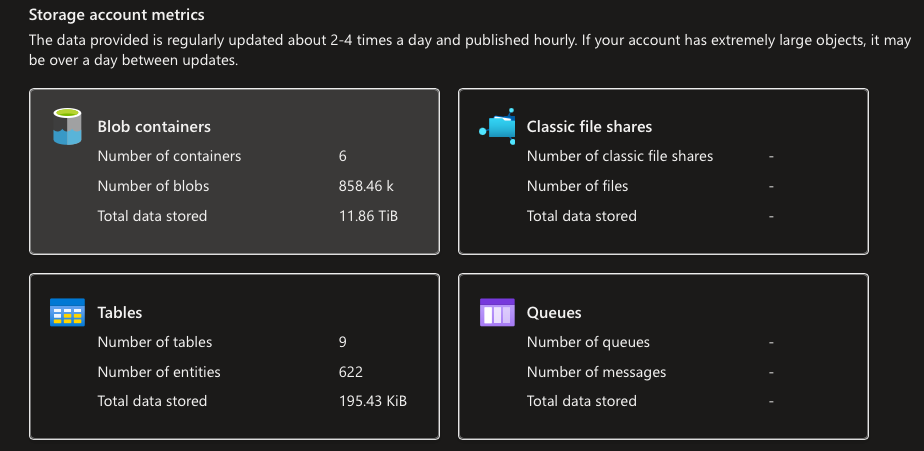924x451 pixels.
Task: Click the Classic file shares folder icon
Action: click(x=497, y=126)
